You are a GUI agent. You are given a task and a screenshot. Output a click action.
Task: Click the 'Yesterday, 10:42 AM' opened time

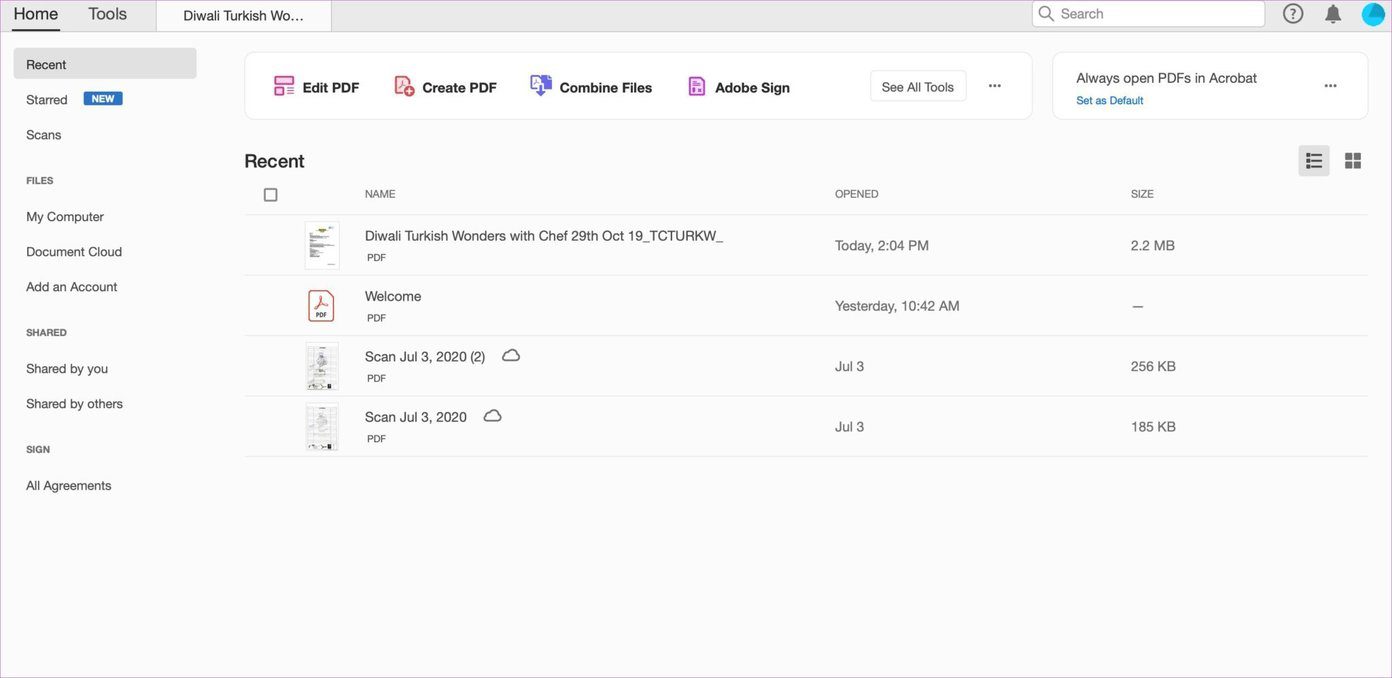(897, 306)
